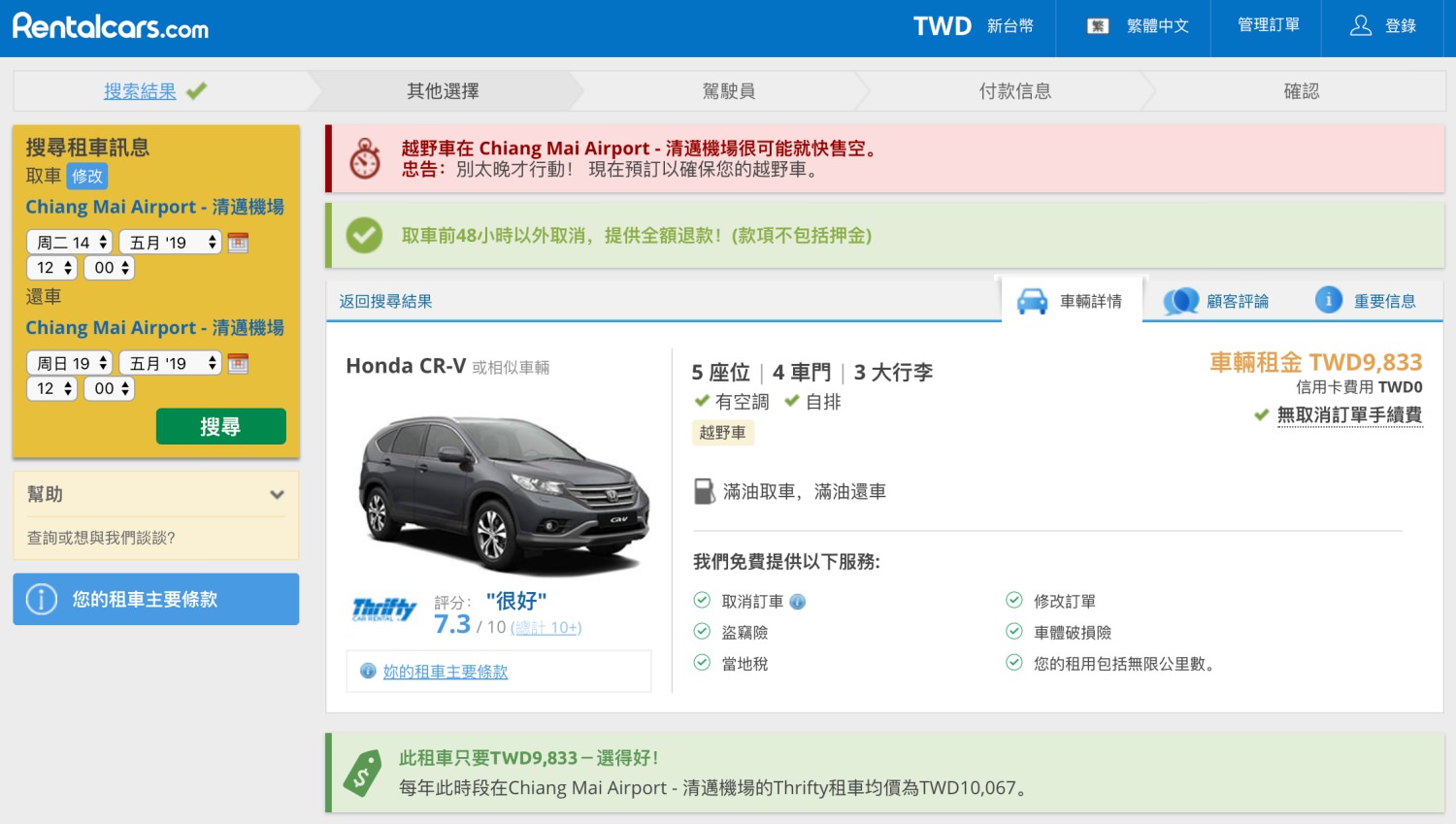Open 管理訂單 manage booking
This screenshot has width=1456, height=824.
coord(1268,25)
